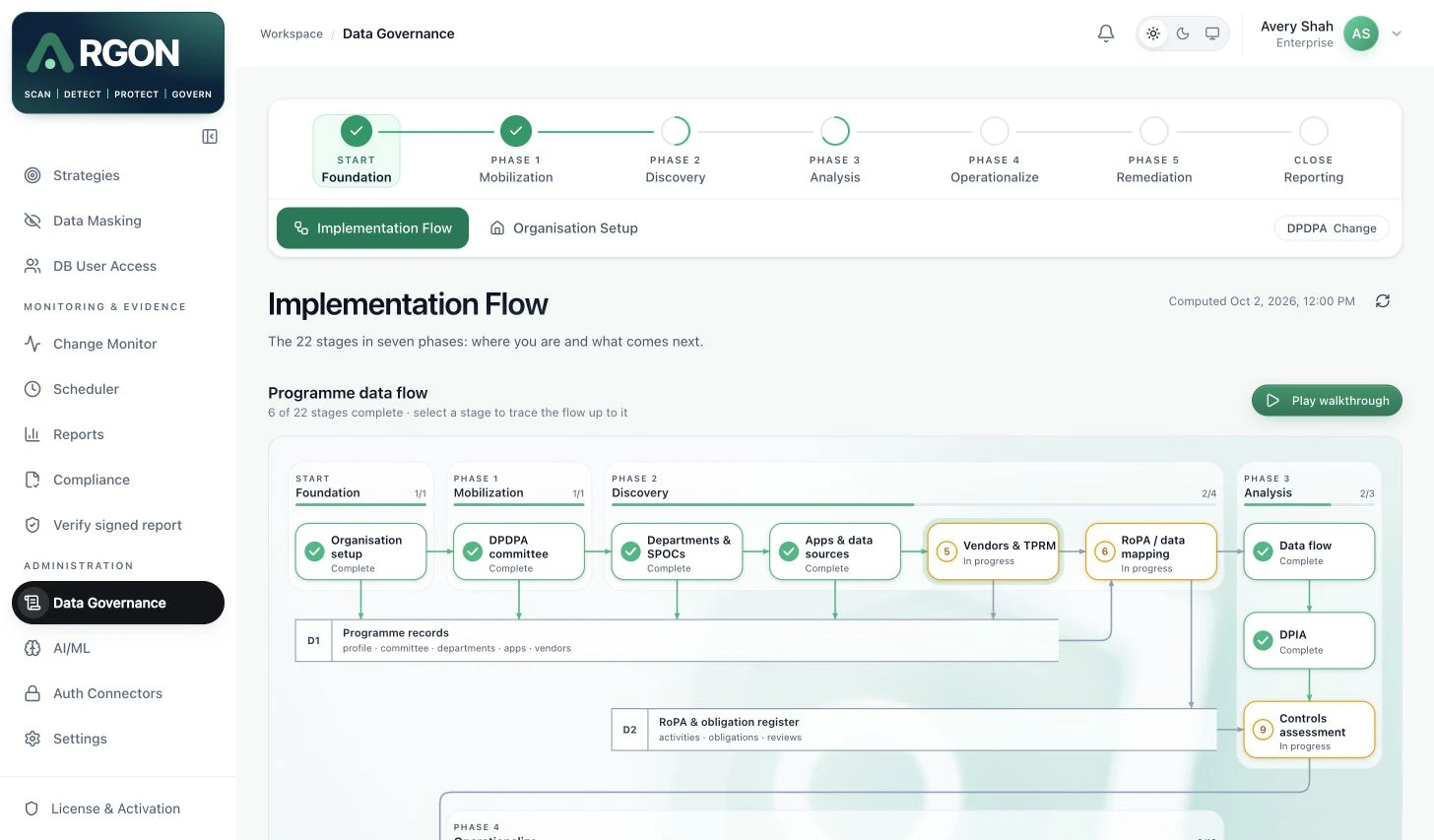Viewport: 1434px width, 840px height.
Task: Click stage number 6 badge
Action: (x=1105, y=551)
